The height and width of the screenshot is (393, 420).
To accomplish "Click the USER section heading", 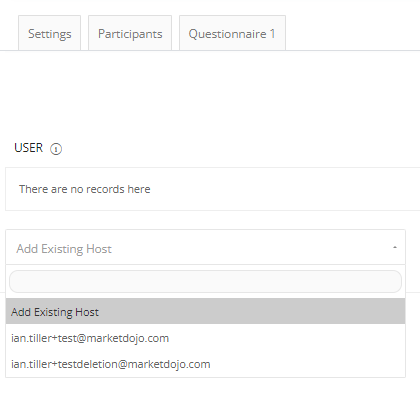I will tap(29, 148).
